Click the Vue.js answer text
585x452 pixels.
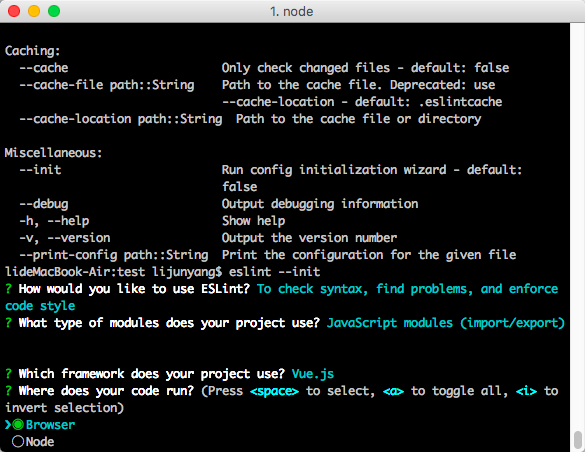click(313, 374)
